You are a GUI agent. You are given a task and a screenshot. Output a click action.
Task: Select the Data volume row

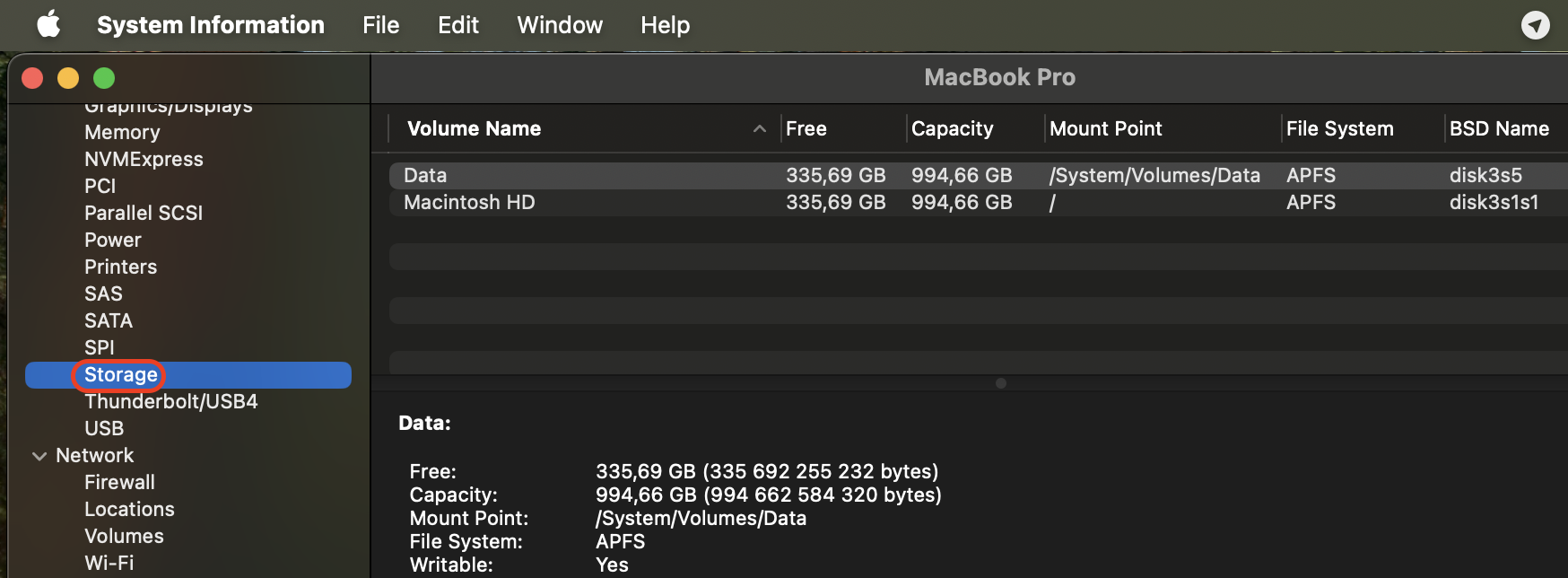[x=979, y=175]
